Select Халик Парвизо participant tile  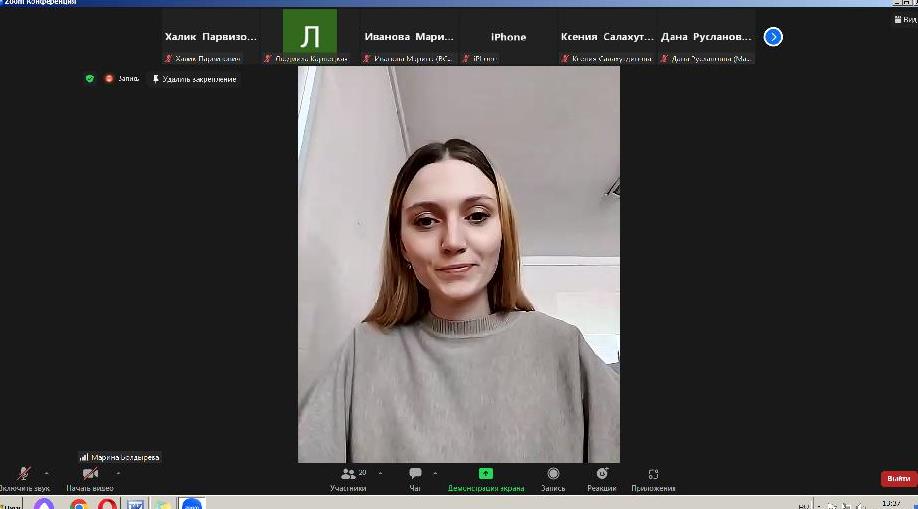point(210,37)
